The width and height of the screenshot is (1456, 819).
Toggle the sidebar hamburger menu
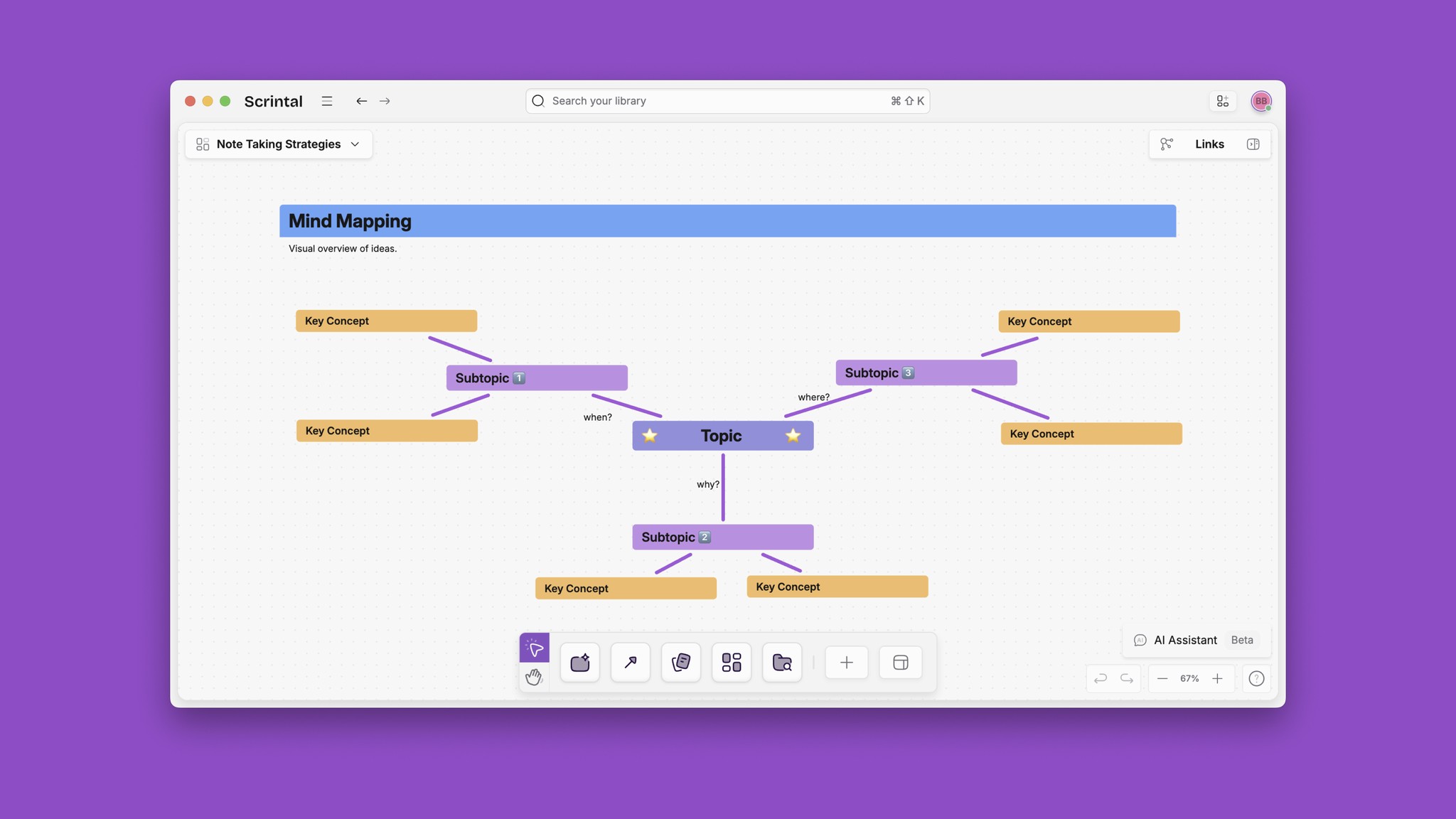pyautogui.click(x=327, y=101)
